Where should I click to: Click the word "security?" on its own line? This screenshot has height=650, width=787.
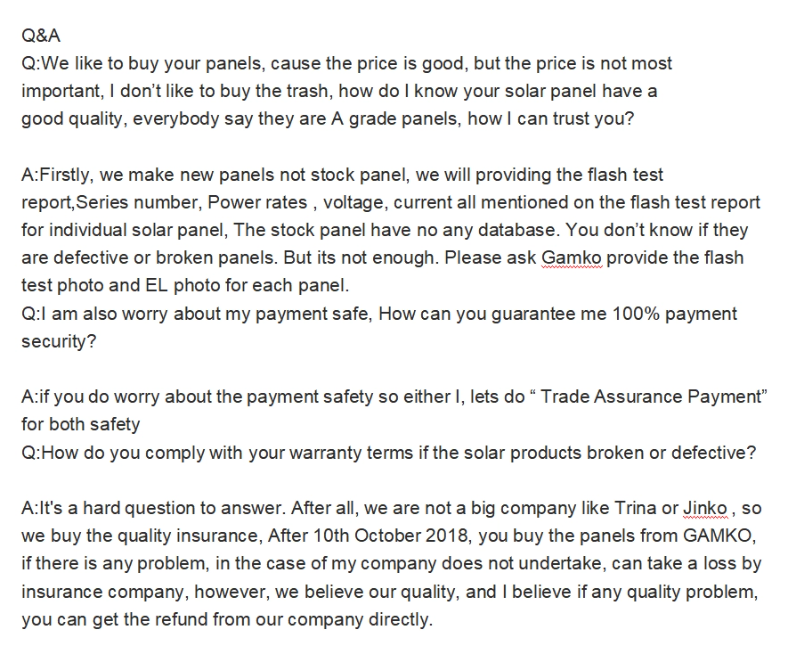[x=59, y=342]
